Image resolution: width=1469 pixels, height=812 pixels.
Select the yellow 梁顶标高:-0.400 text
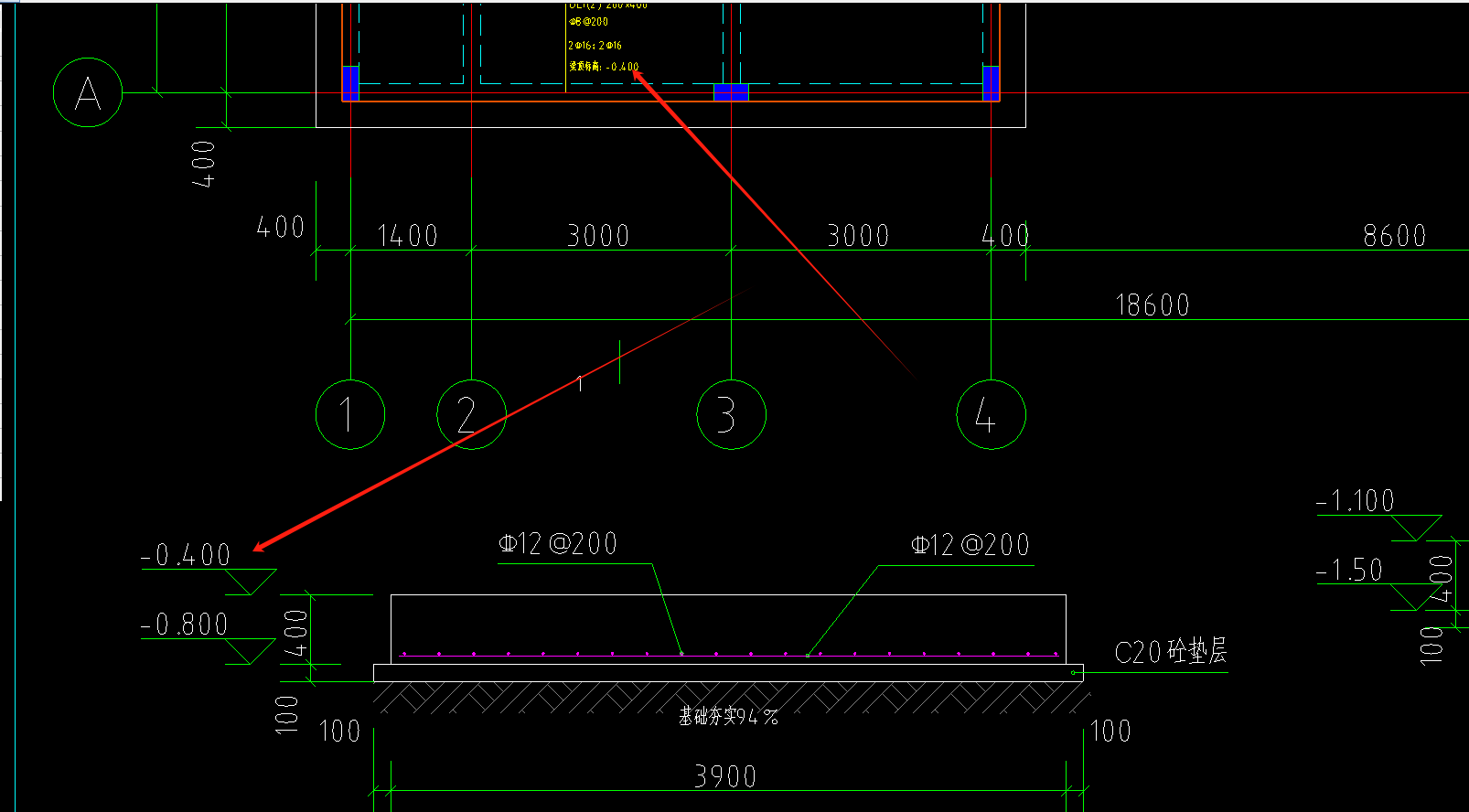[x=604, y=67]
